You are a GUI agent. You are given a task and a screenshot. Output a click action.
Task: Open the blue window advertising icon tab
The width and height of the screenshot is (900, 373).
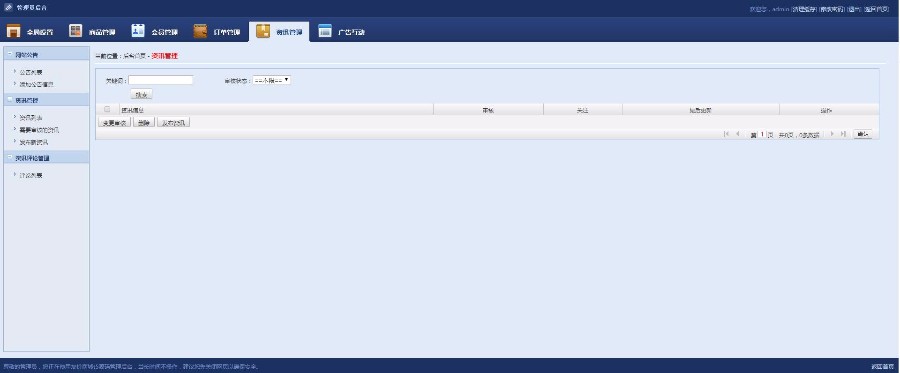tap(325, 31)
